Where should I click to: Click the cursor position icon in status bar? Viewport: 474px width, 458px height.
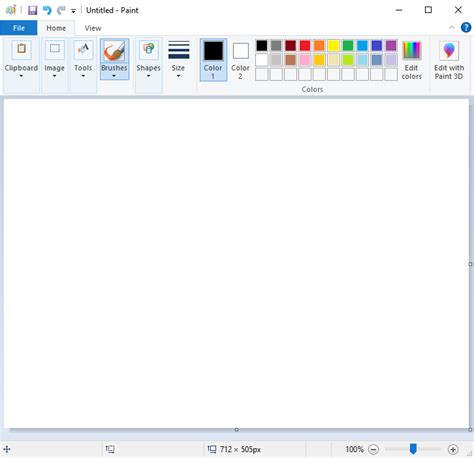click(x=7, y=449)
